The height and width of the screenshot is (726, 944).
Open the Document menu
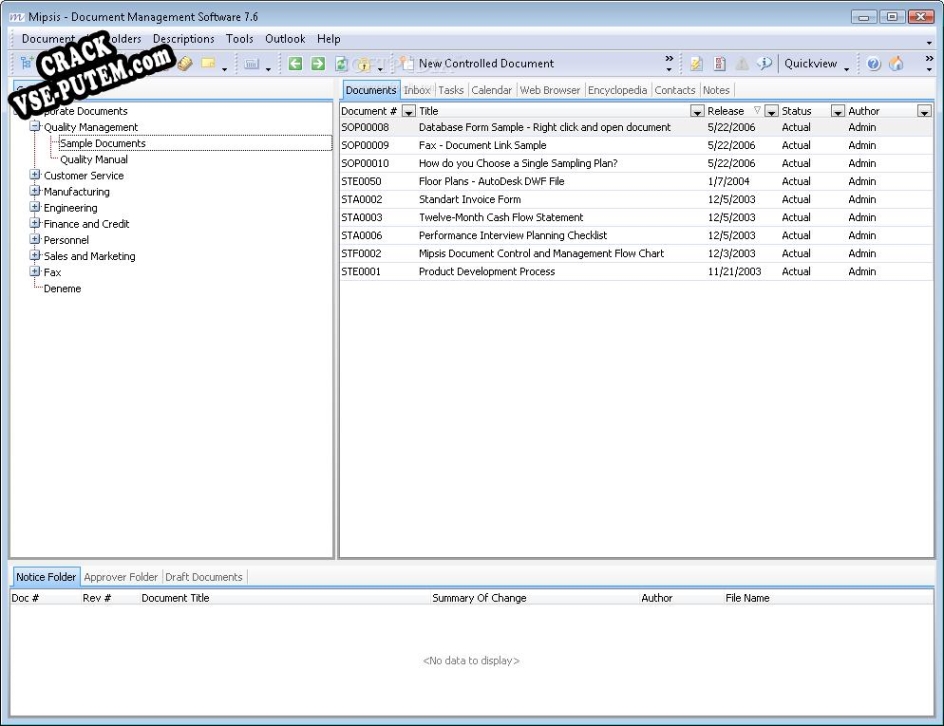point(48,39)
